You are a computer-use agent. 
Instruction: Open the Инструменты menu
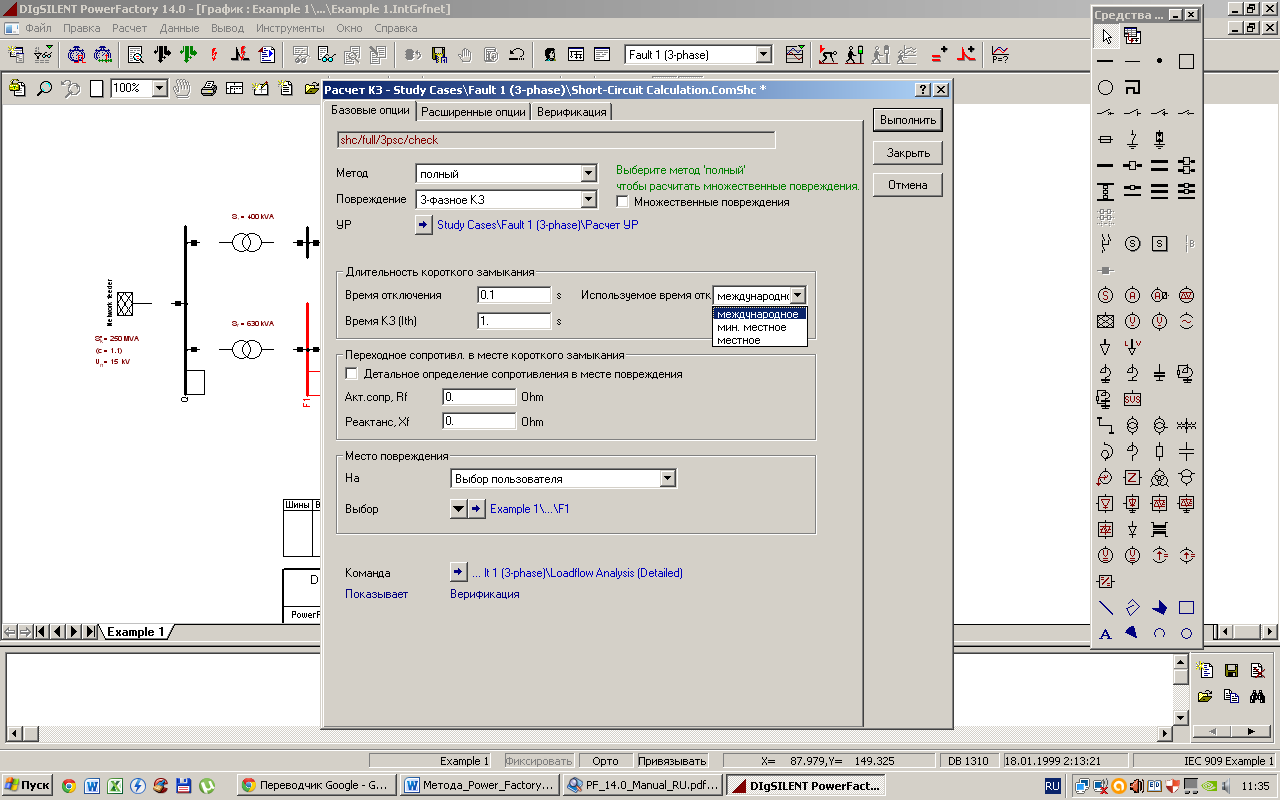point(290,28)
